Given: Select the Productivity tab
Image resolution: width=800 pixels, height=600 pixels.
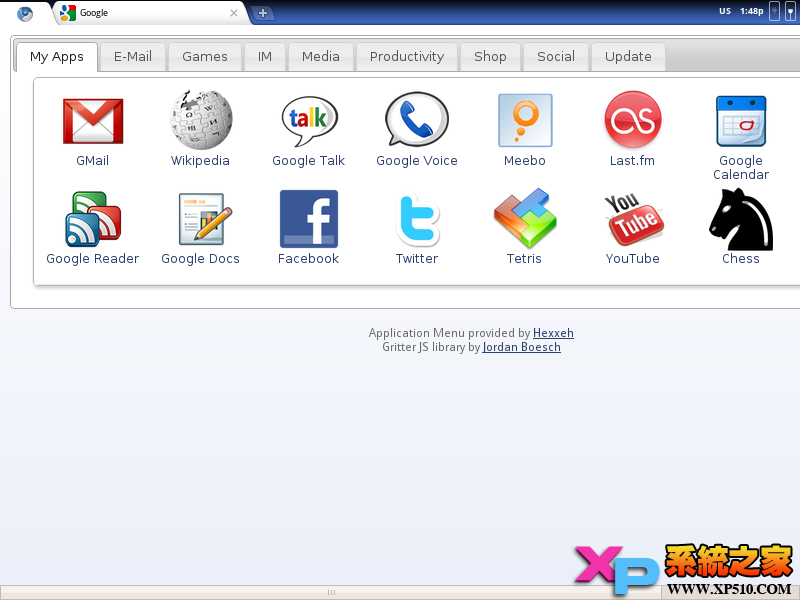Looking at the screenshot, I should pyautogui.click(x=407, y=57).
